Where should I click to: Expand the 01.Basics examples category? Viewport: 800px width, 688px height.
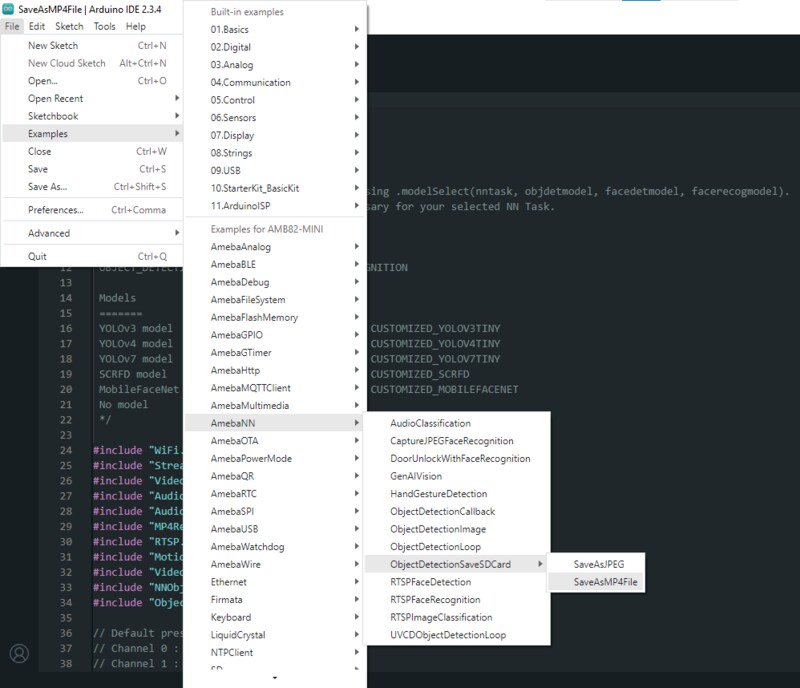click(x=275, y=30)
